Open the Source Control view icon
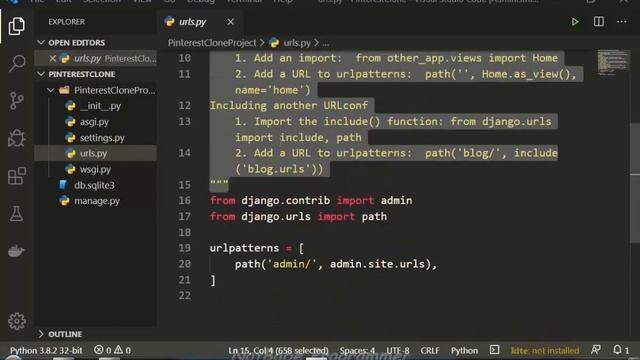This screenshot has height=360, width=640. pos(16,101)
